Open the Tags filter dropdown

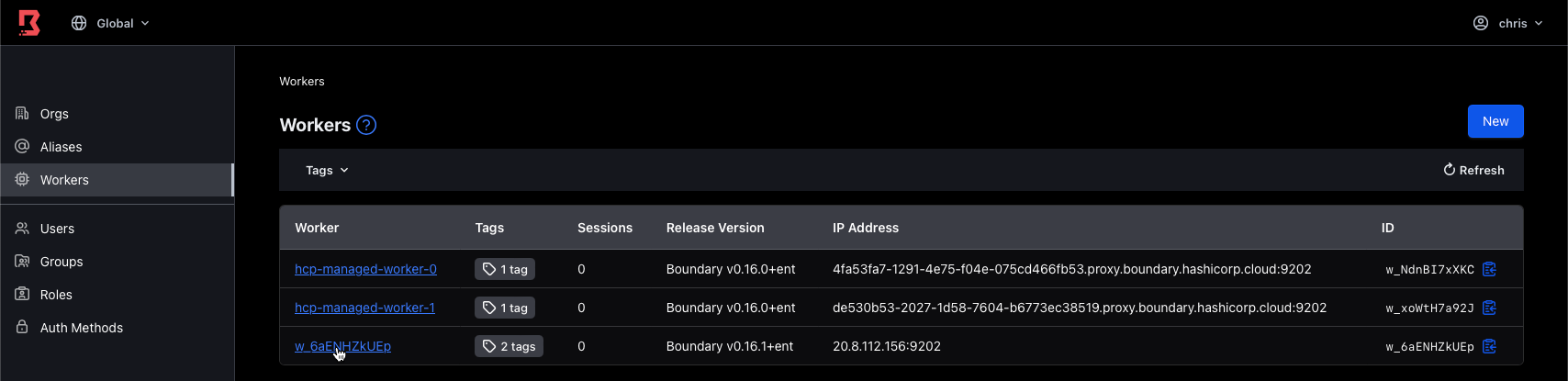point(327,170)
